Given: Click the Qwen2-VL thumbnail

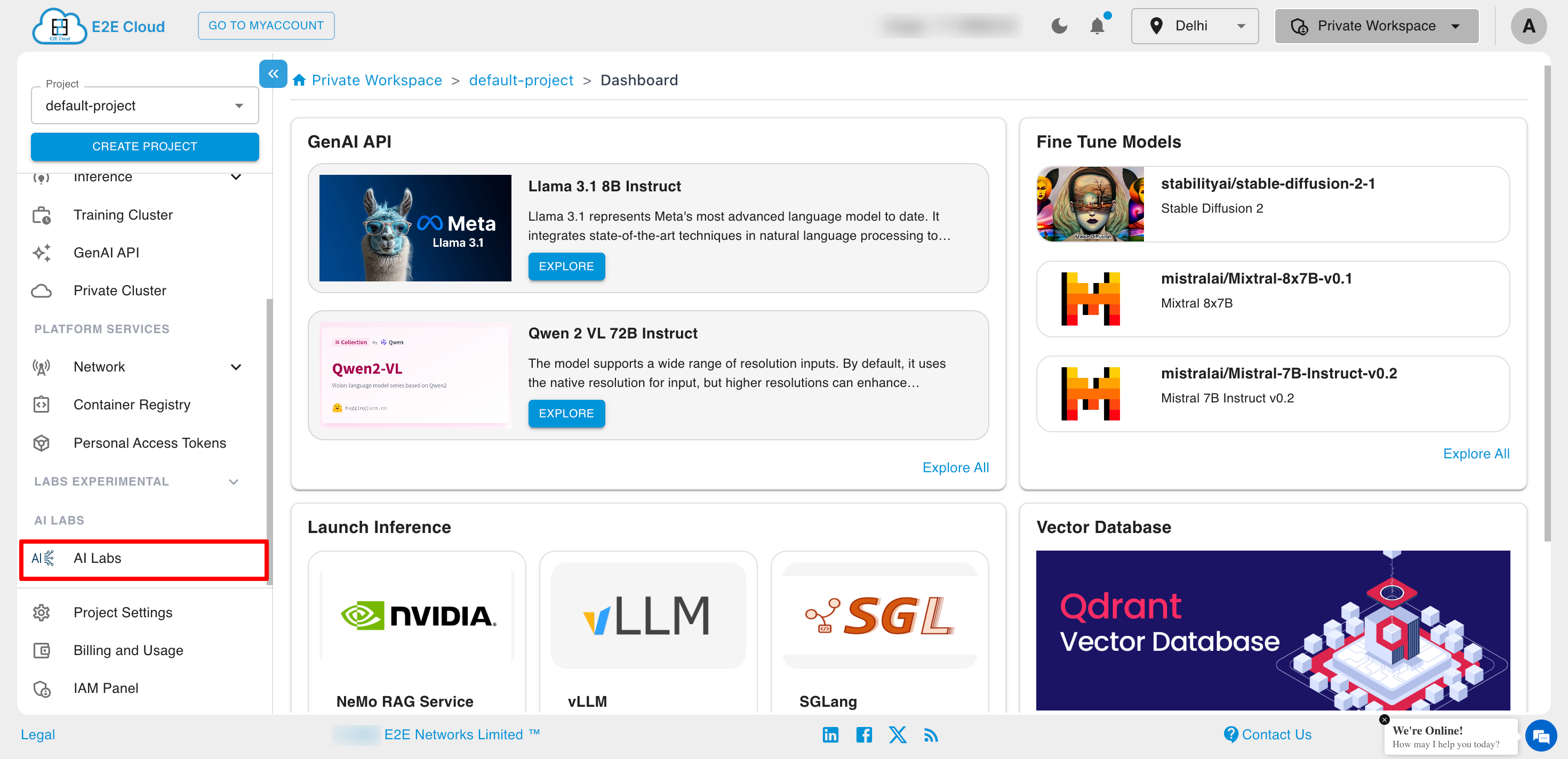Looking at the screenshot, I should pos(415,375).
